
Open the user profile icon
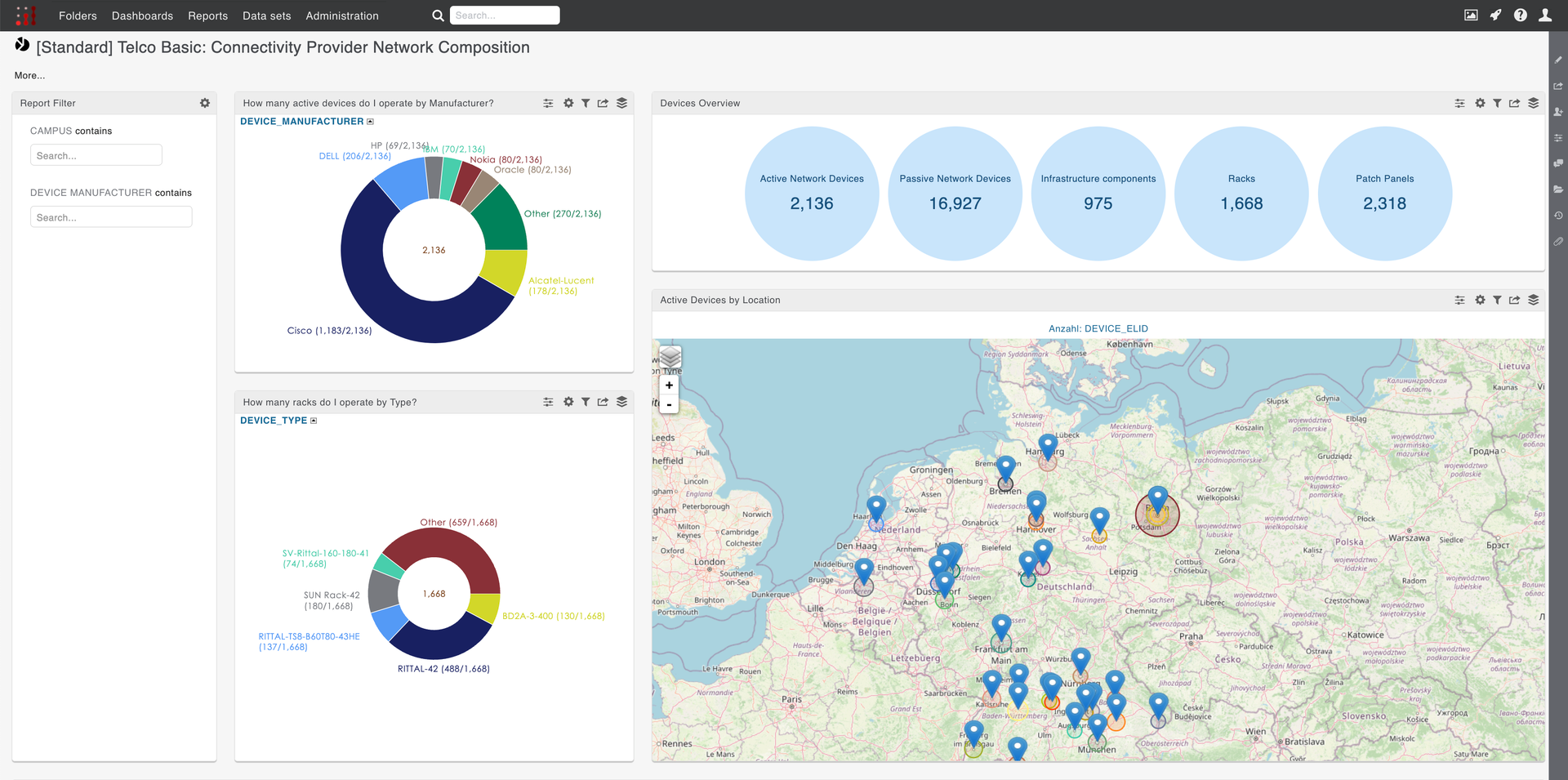point(1544,15)
